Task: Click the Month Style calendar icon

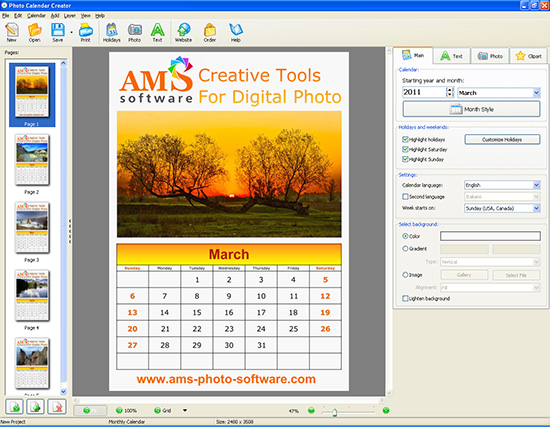Action: 456,109
